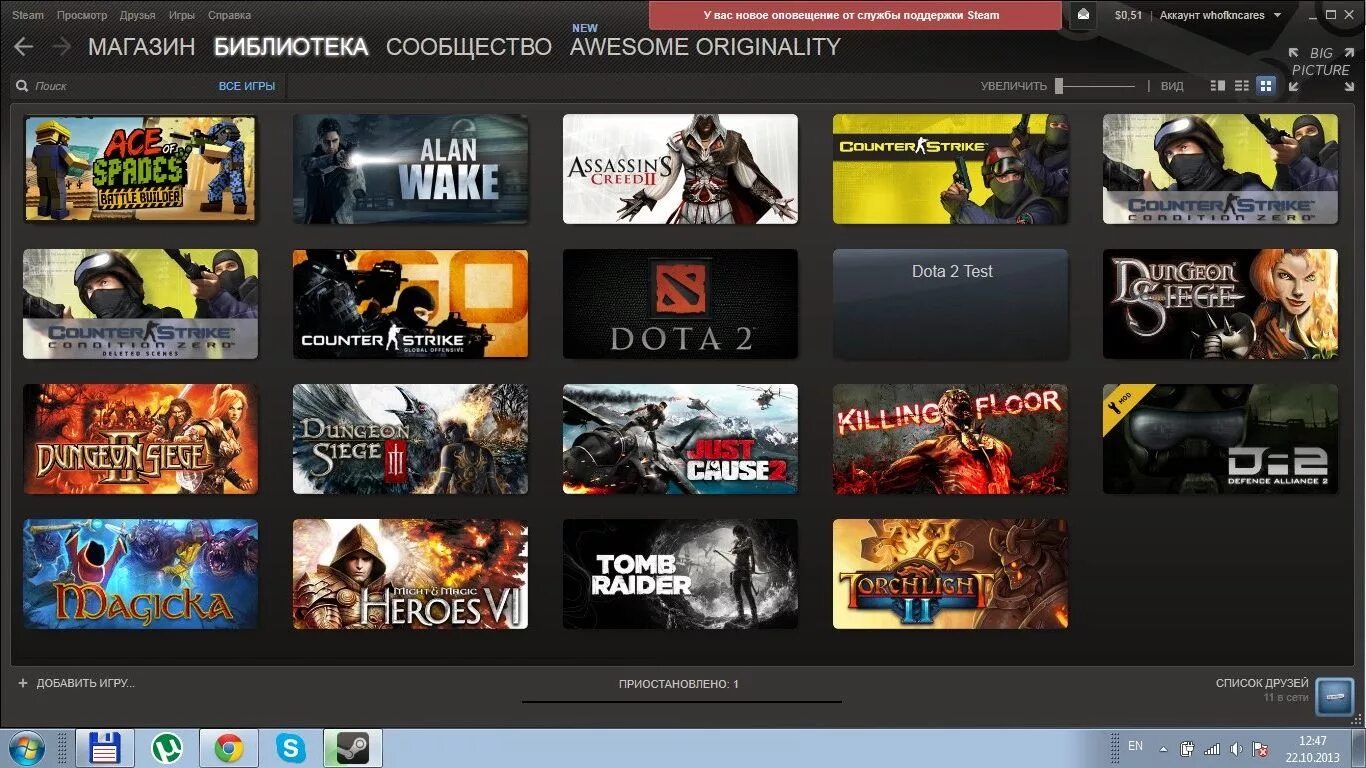
Task: Open Action Center flag tray icon
Action: 1260,748
